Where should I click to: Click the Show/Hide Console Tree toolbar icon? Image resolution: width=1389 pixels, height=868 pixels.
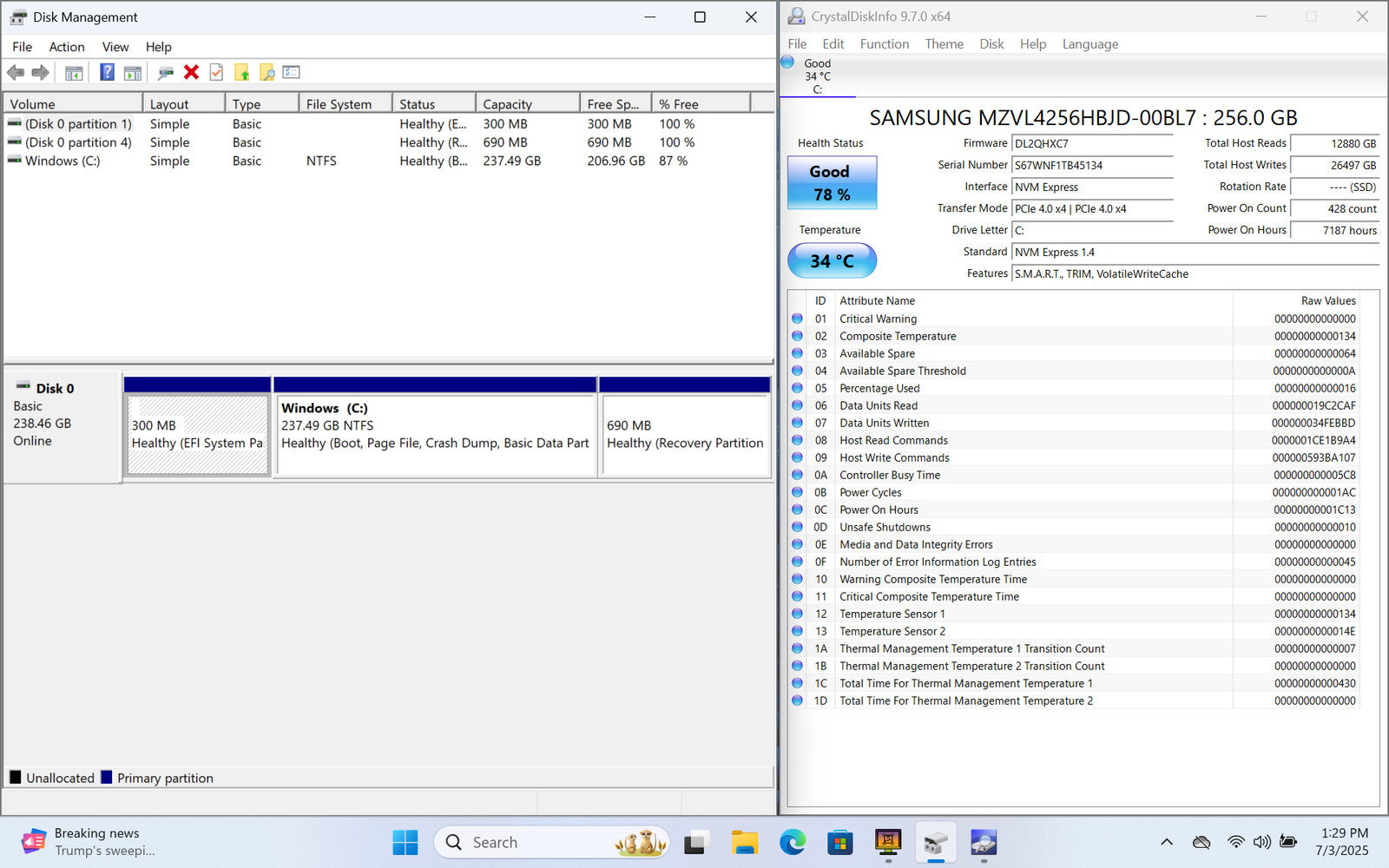point(74,73)
